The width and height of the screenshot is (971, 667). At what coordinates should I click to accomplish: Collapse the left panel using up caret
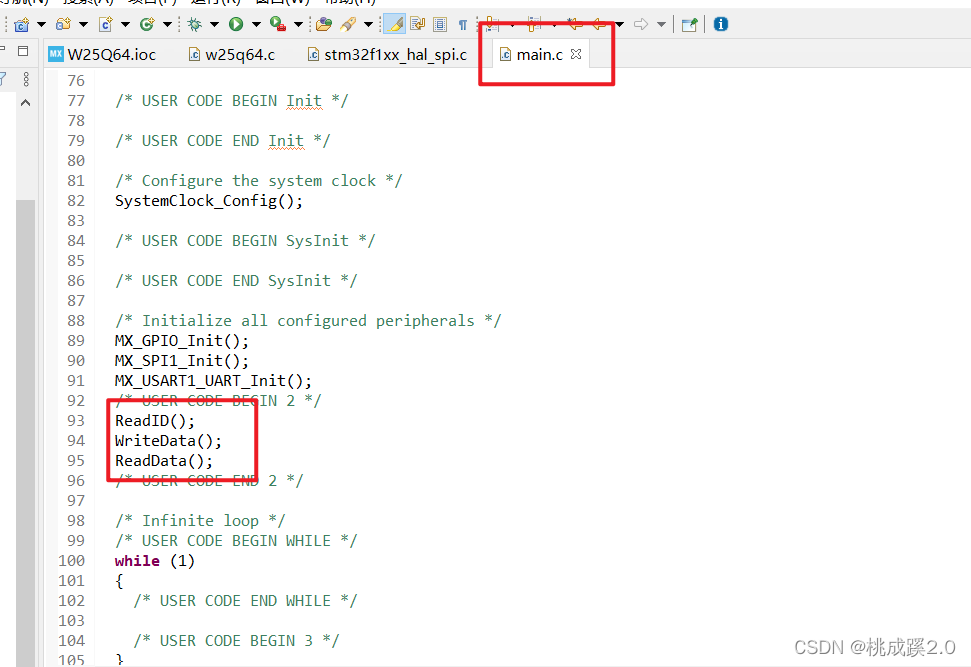(25, 103)
